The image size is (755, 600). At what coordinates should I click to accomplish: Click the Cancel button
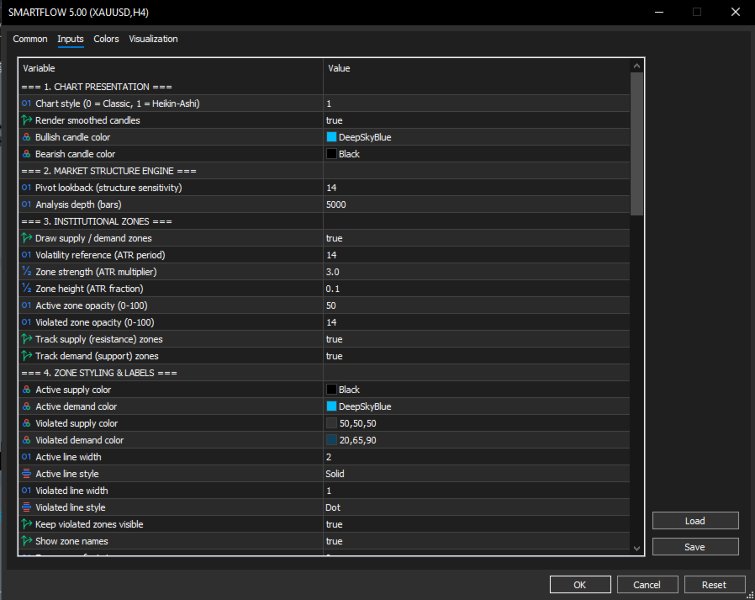[x=647, y=585]
